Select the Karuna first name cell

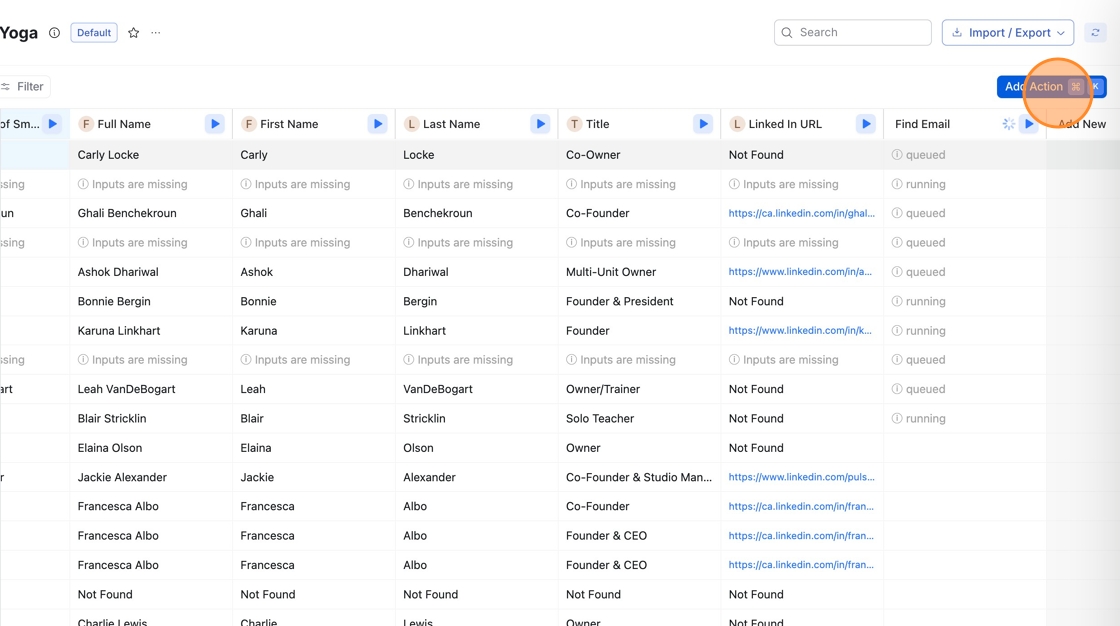click(314, 330)
